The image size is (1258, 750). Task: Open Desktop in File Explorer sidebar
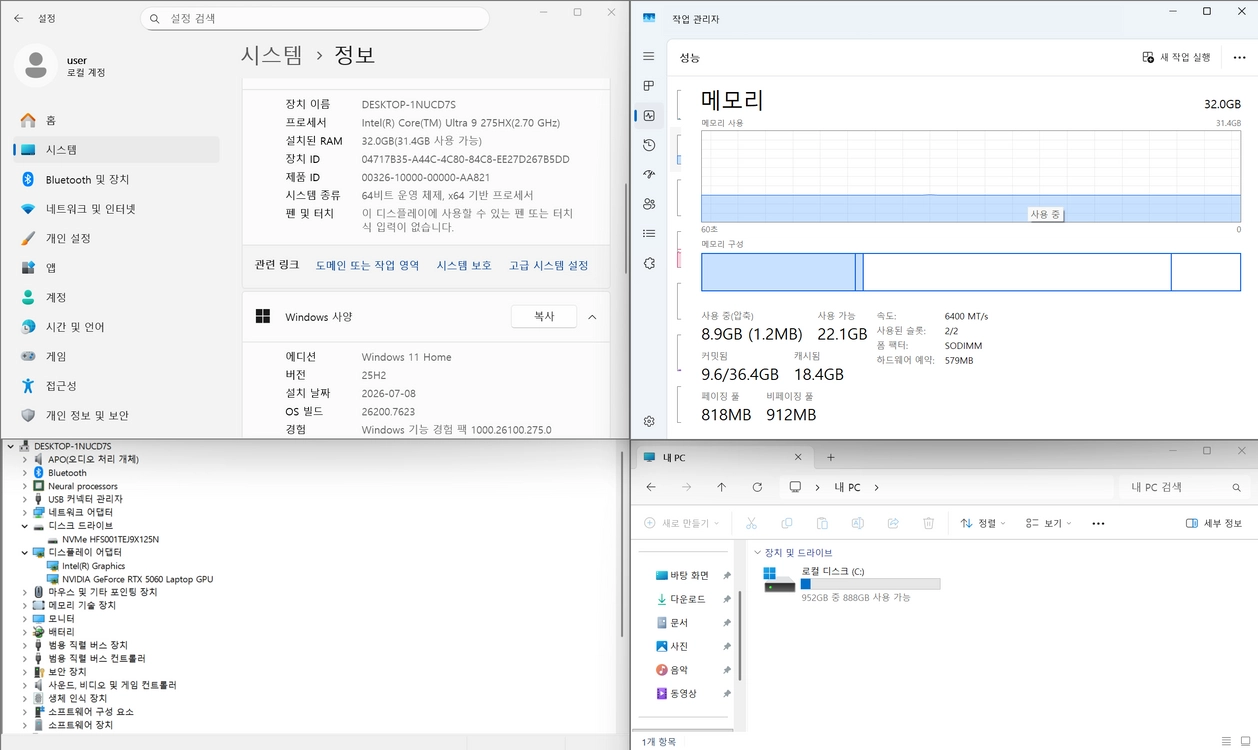click(691, 575)
